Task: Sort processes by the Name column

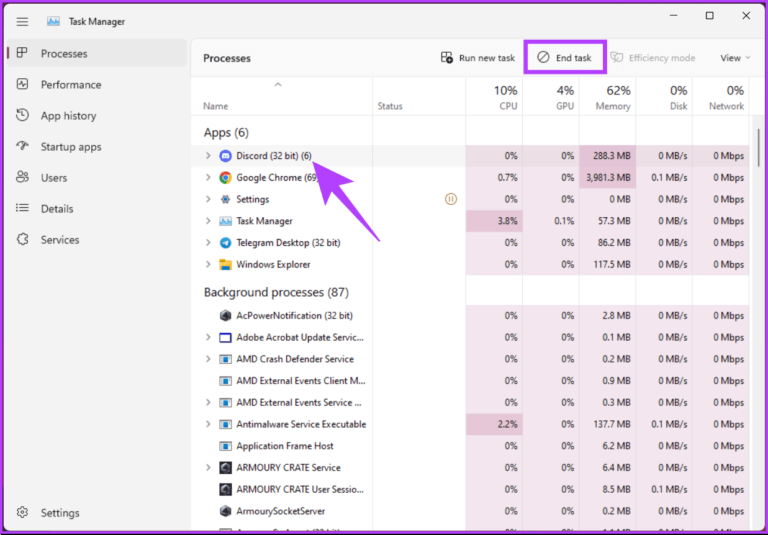Action: coord(282,97)
